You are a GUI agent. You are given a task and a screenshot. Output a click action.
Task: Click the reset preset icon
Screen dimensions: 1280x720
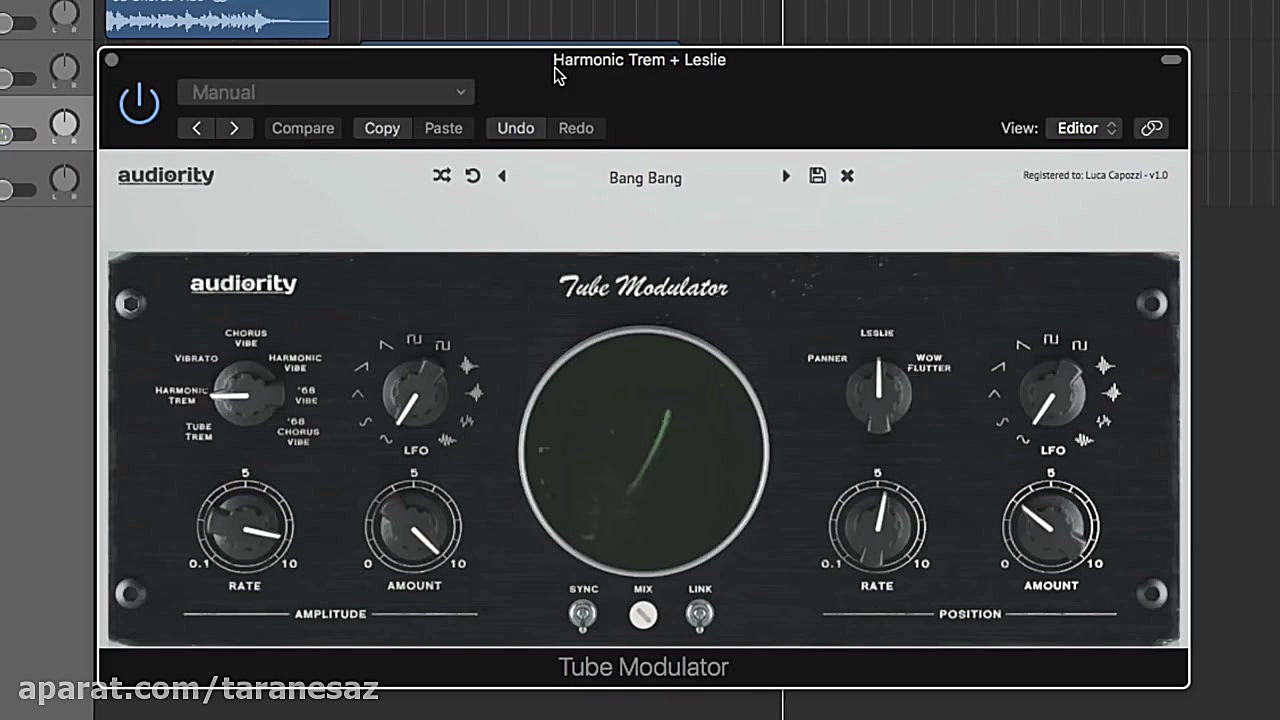pyautogui.click(x=472, y=175)
